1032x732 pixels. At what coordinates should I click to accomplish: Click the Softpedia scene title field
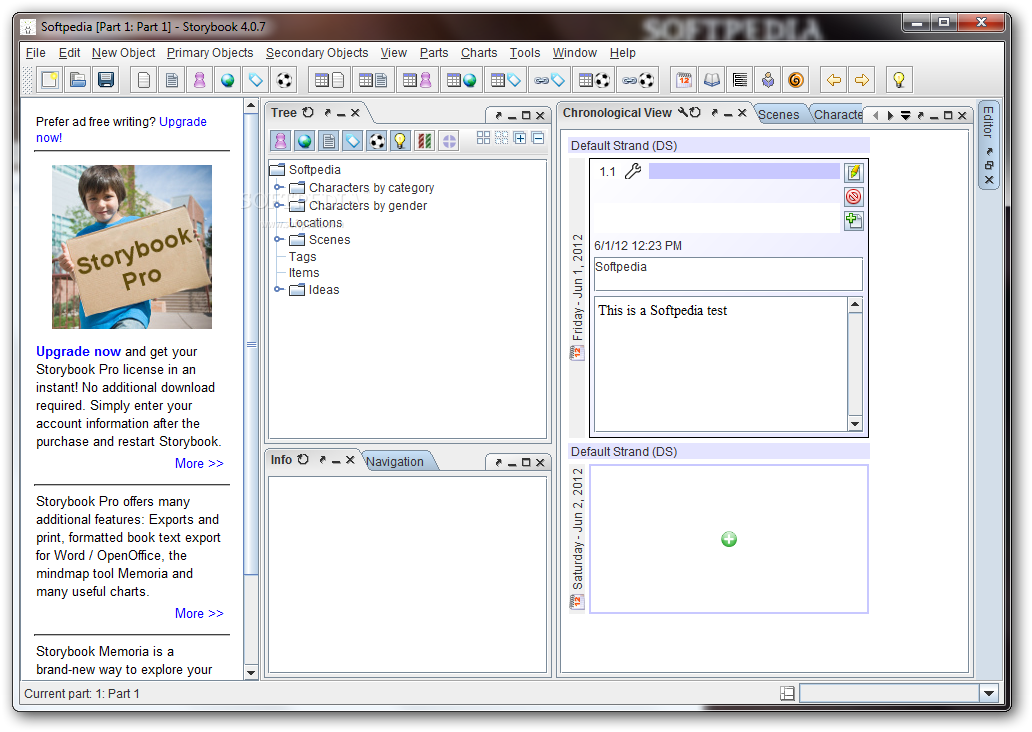(728, 273)
